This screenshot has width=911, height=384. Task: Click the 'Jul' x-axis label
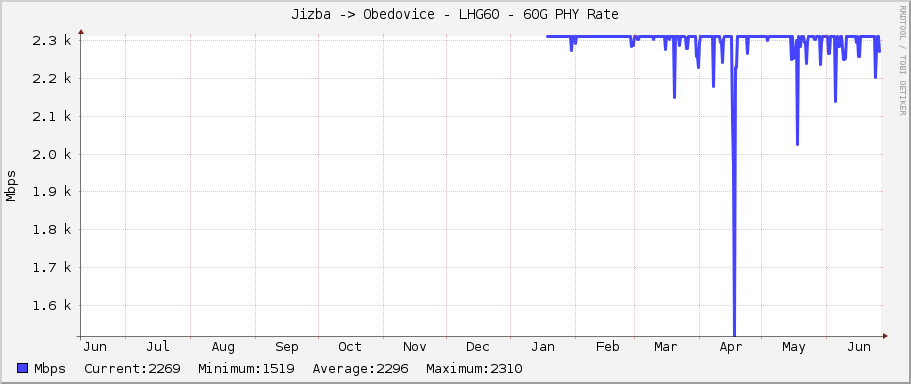pos(157,347)
